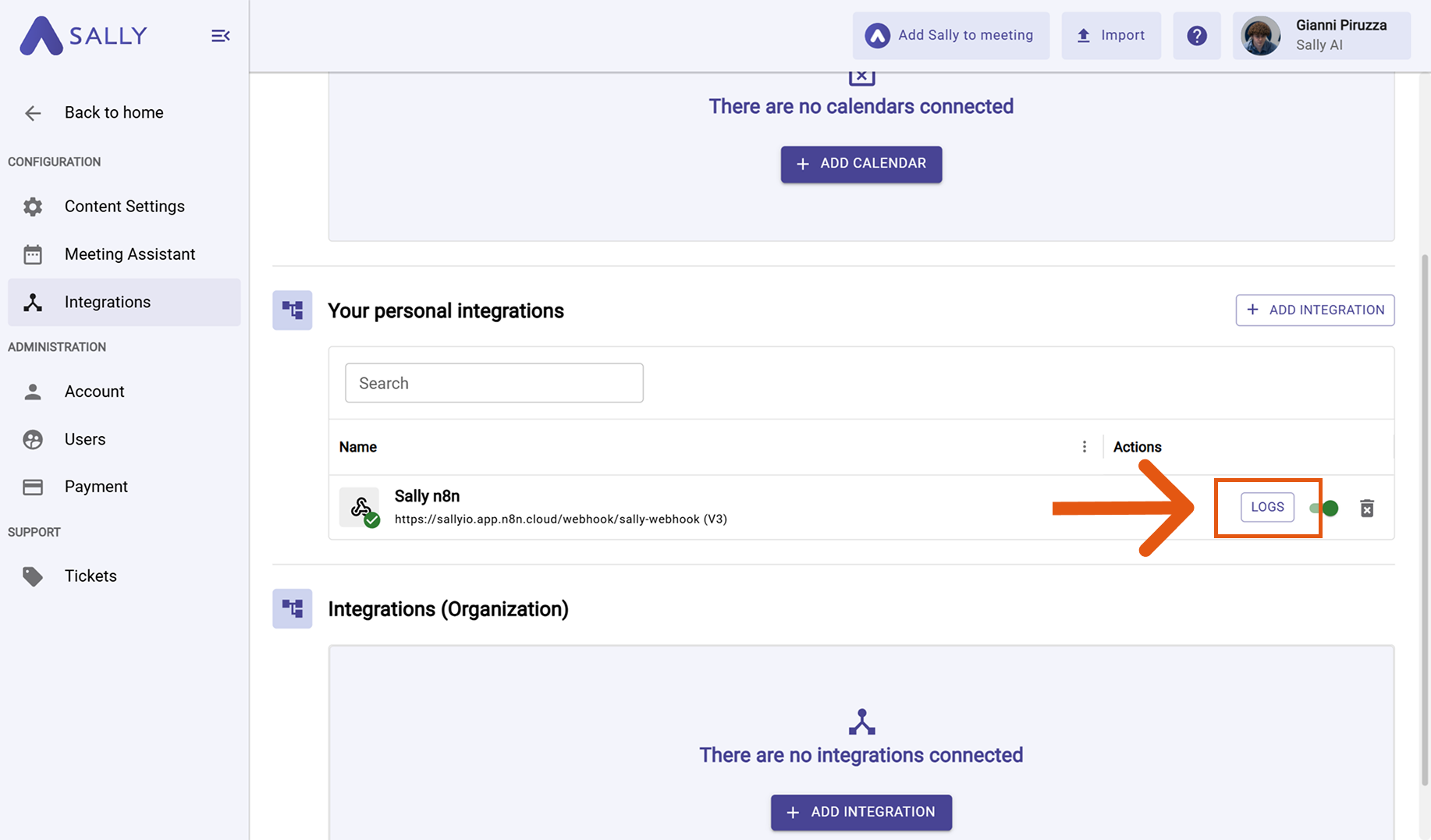Screen dimensions: 1431x840
Task: Open Meeting Assistant page
Action: point(124,254)
